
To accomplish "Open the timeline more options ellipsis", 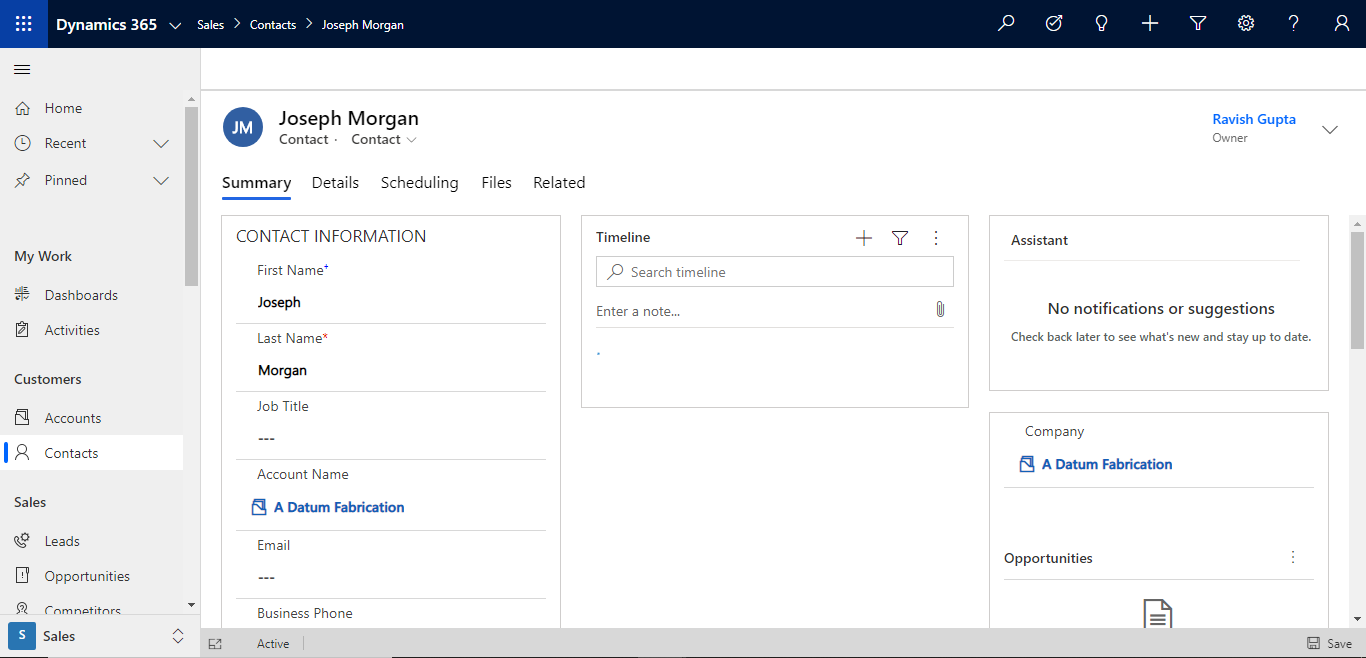I will click(936, 238).
